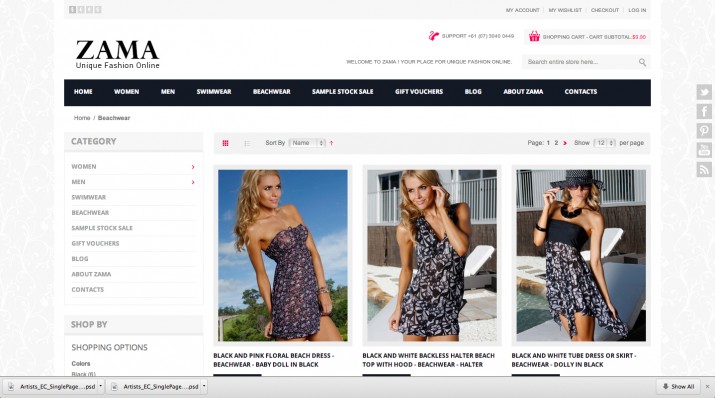Open the Women menu in the navigation bar
The image size is (715, 398).
[126, 92]
